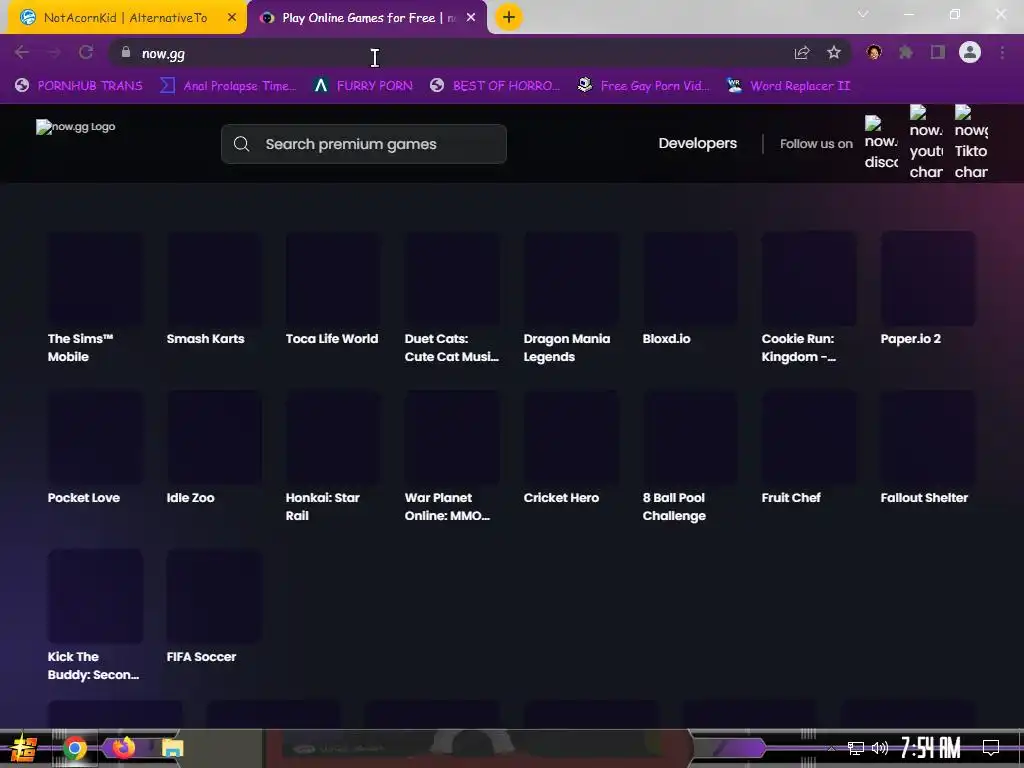This screenshot has width=1024, height=768.
Task: Click the Bloxd.io game title
Action: (x=666, y=338)
